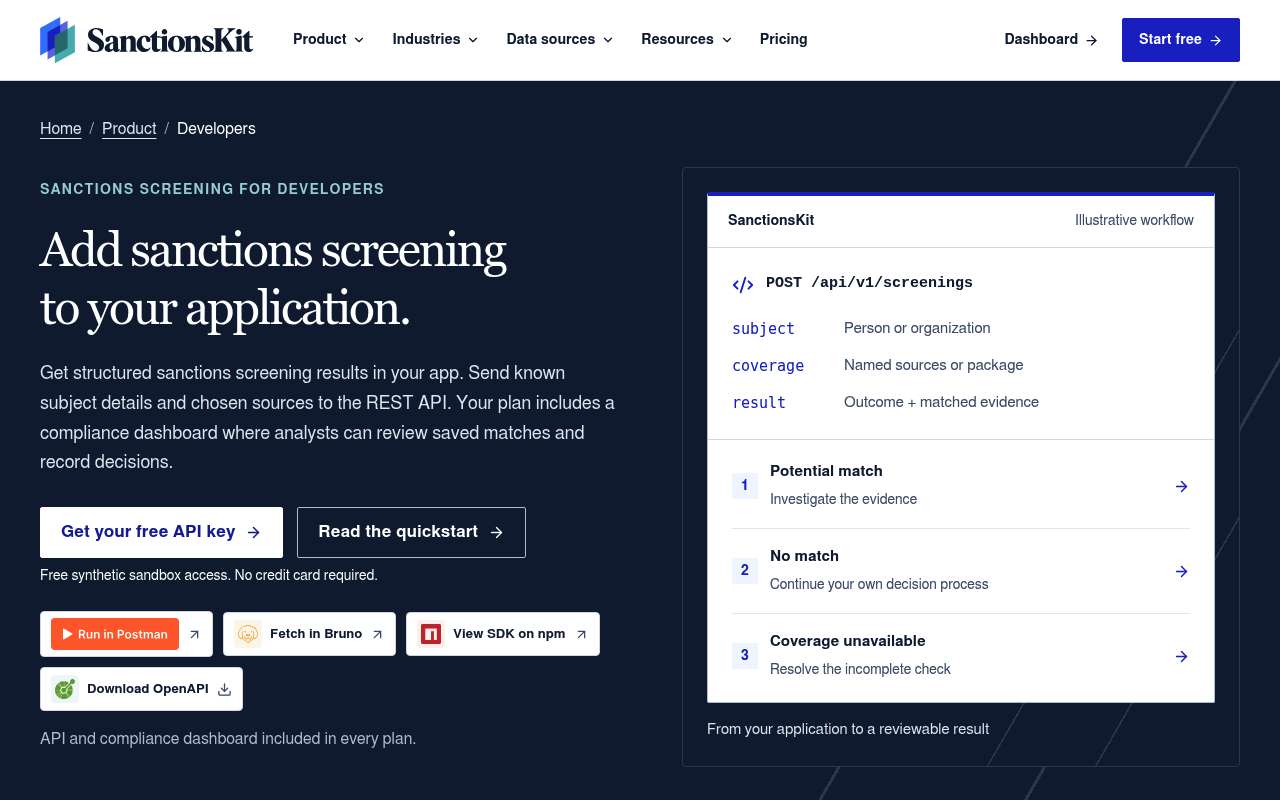The width and height of the screenshot is (1280, 800).
Task: Open the Potential match row arrow
Action: pos(1181,486)
